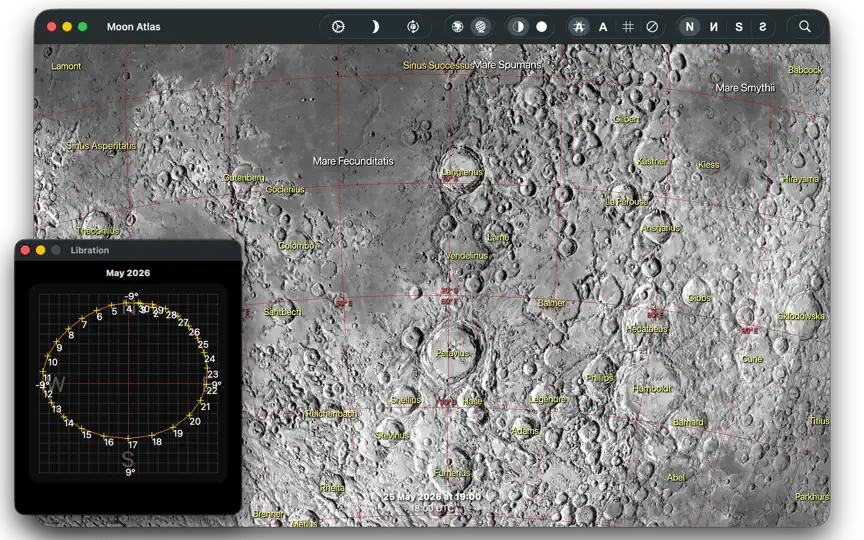
Task: Click the Mare Fecunditatis label
Action: [x=353, y=161]
